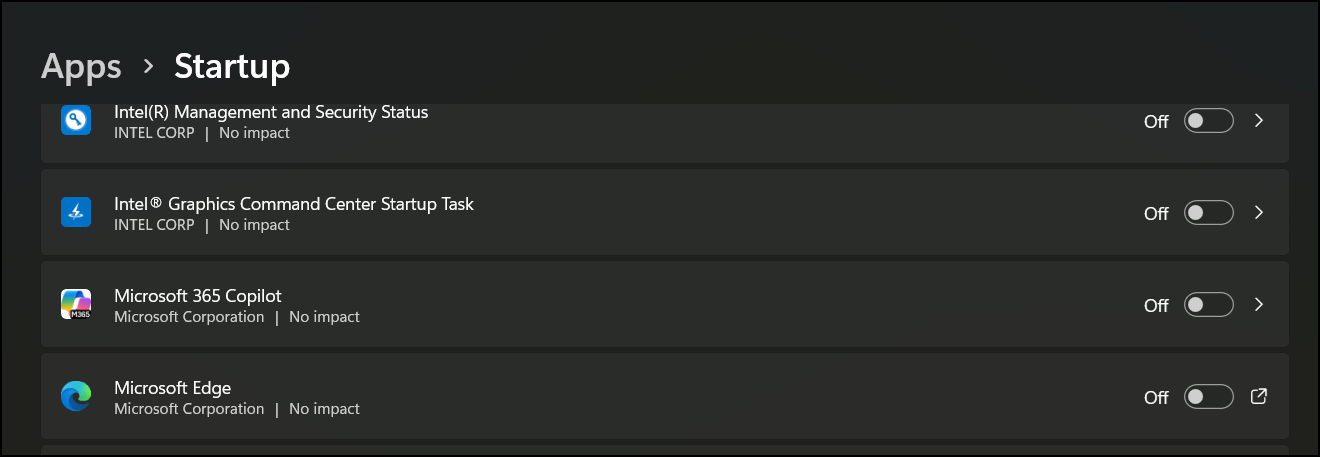Click Off label beside Microsoft 365 Copilot toggle
Image resolution: width=1320 pixels, height=457 pixels.
[x=1156, y=305]
